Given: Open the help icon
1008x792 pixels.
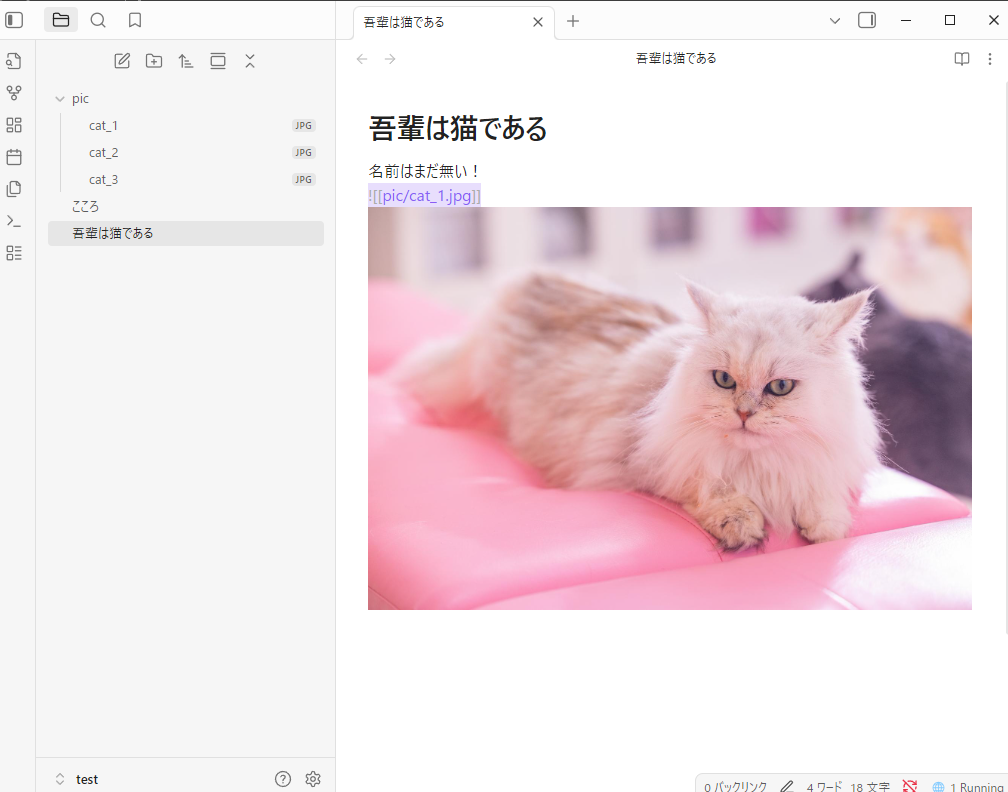Looking at the screenshot, I should 283,779.
